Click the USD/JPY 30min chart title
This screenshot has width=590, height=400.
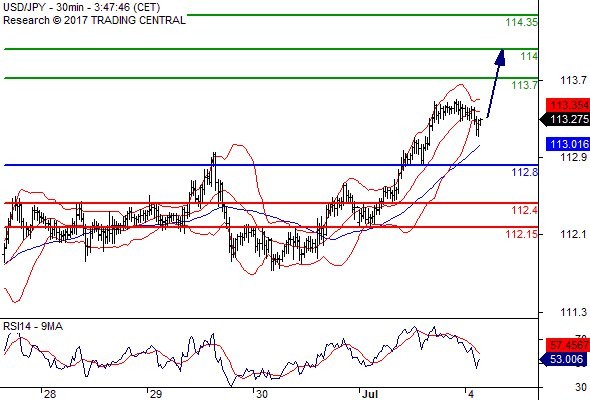coord(82,7)
